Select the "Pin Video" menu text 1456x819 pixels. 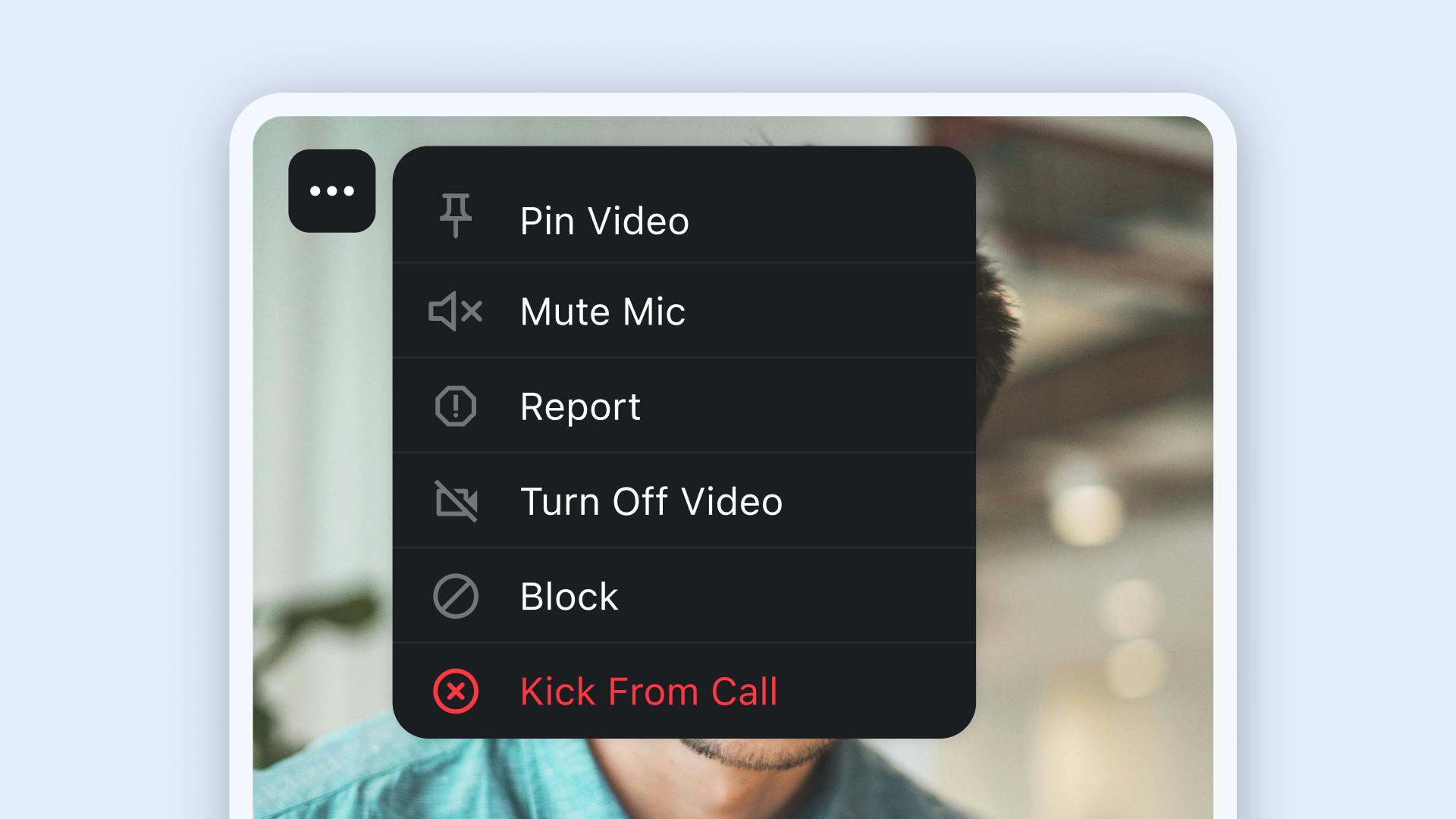click(604, 221)
